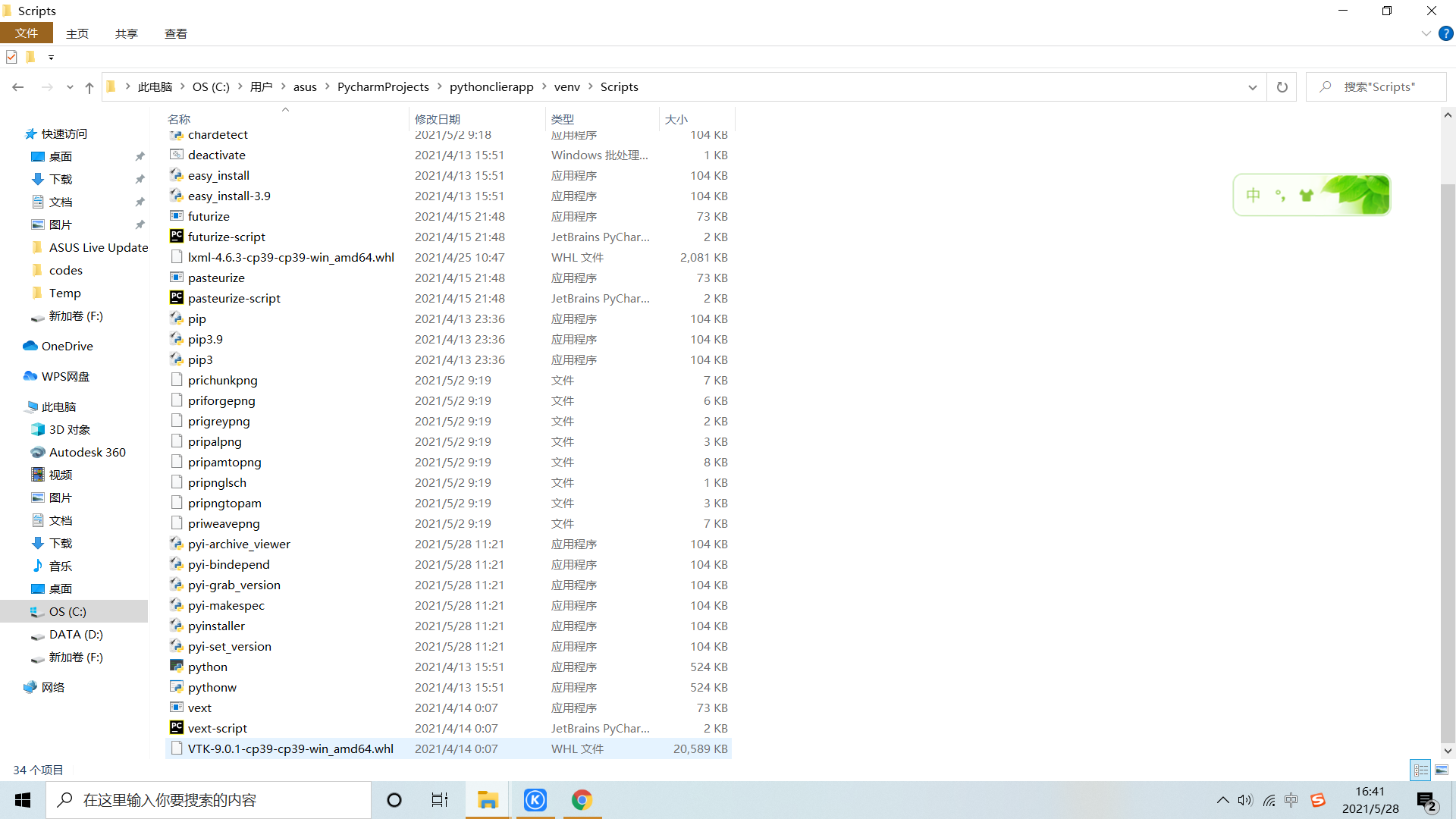Viewport: 1456px width, 819px height.
Task: Open the recent locations dropdown arrow
Action: tap(70, 87)
